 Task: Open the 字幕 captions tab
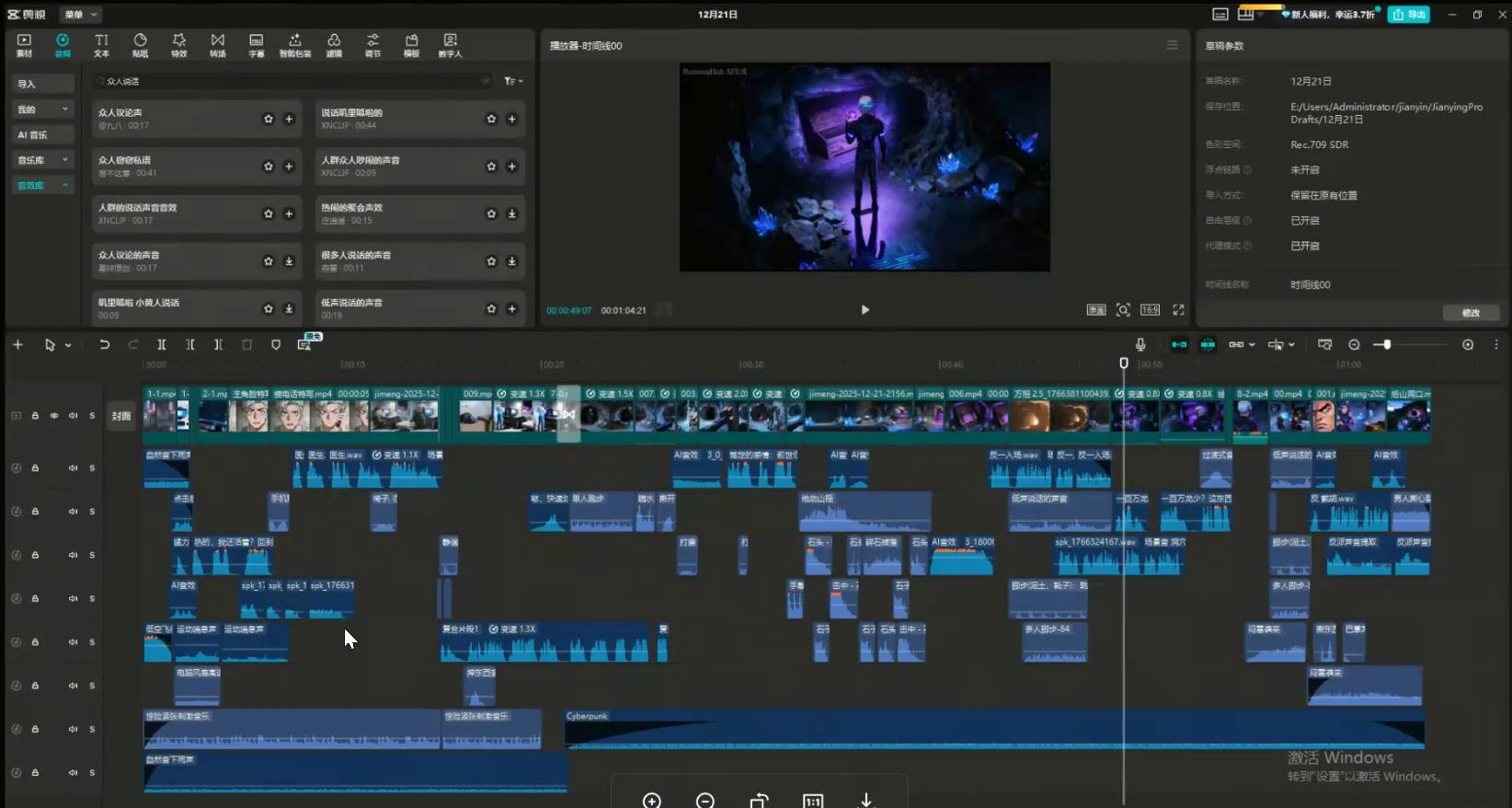click(256, 45)
